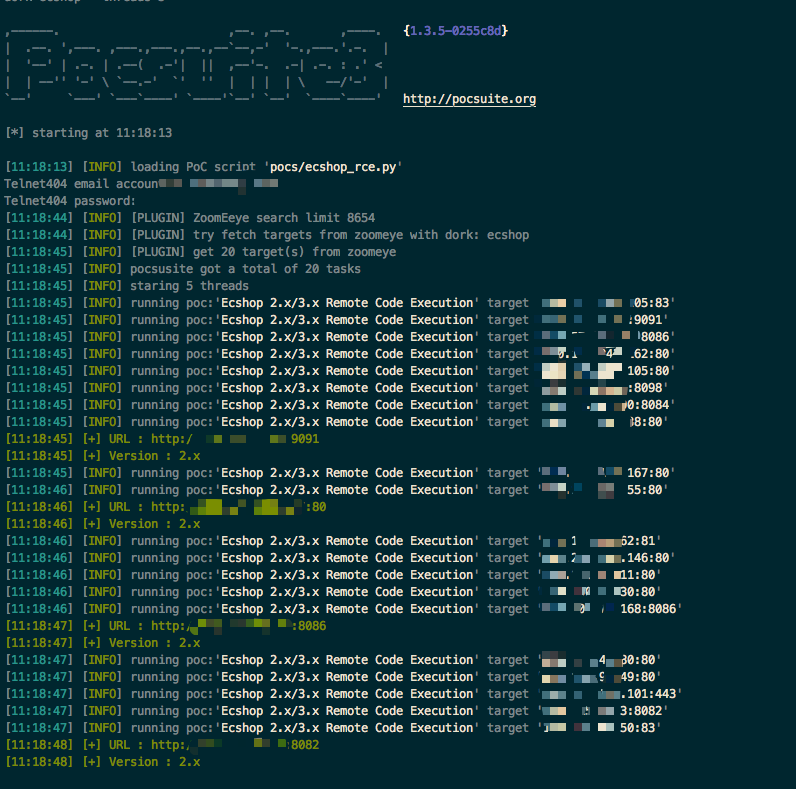Click the target ending in :8098

(x=603, y=388)
